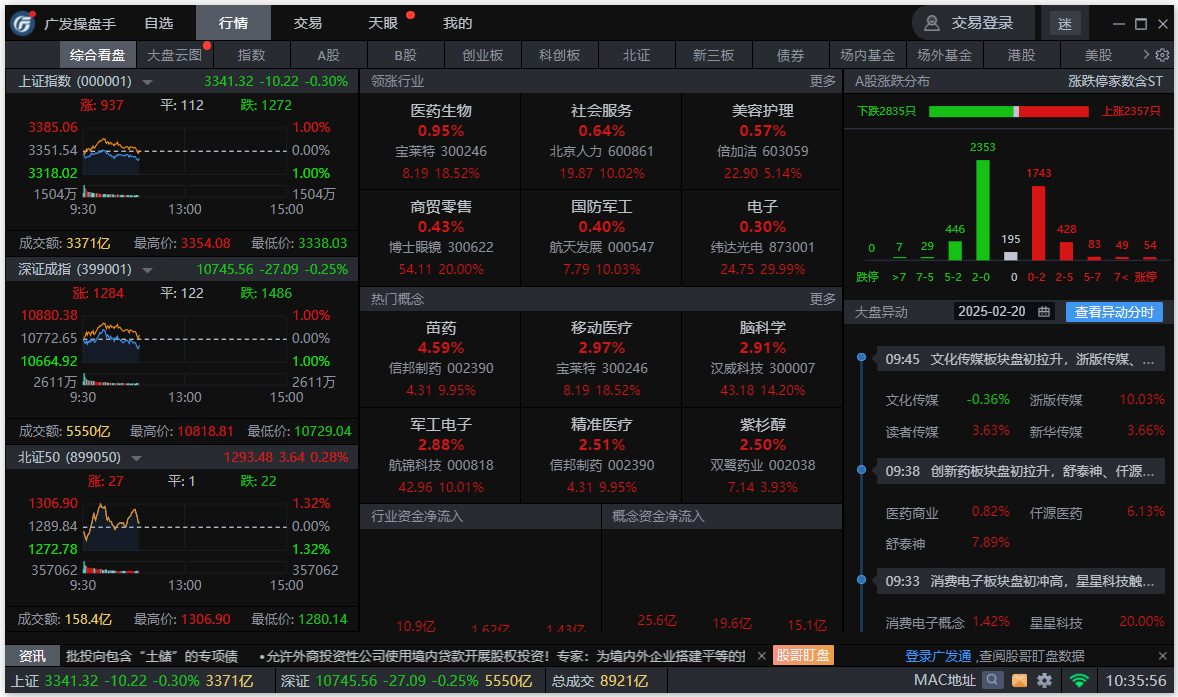The image size is (1178, 697).
Task: Click the user avatar icon beside 交易登录
Action: (x=932, y=22)
